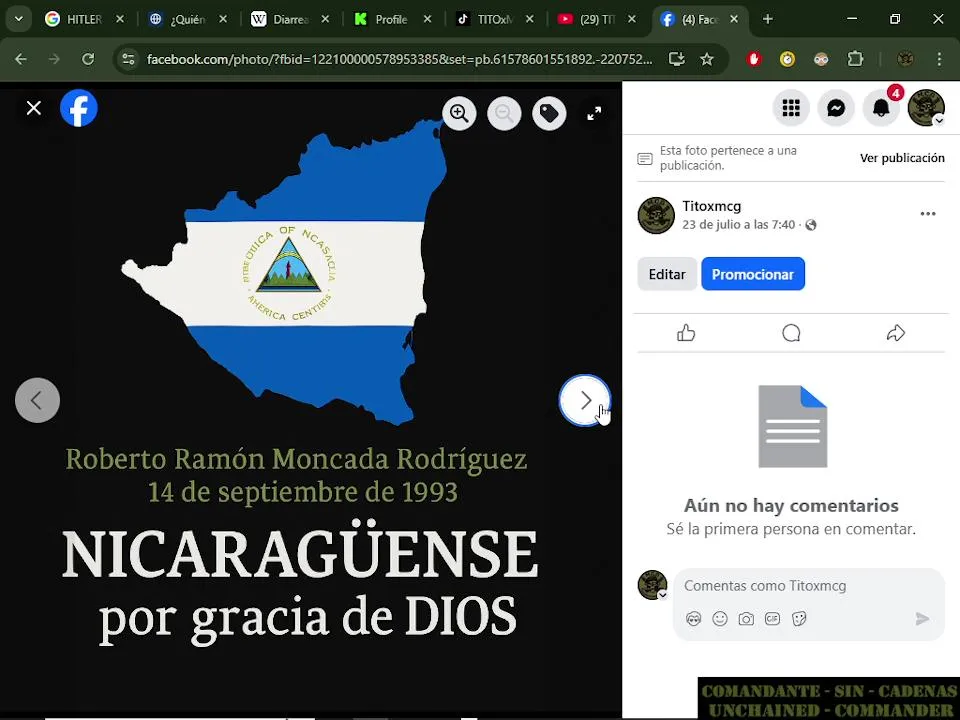Go to the next photo
Viewport: 960px width, 720px height.
(x=585, y=400)
